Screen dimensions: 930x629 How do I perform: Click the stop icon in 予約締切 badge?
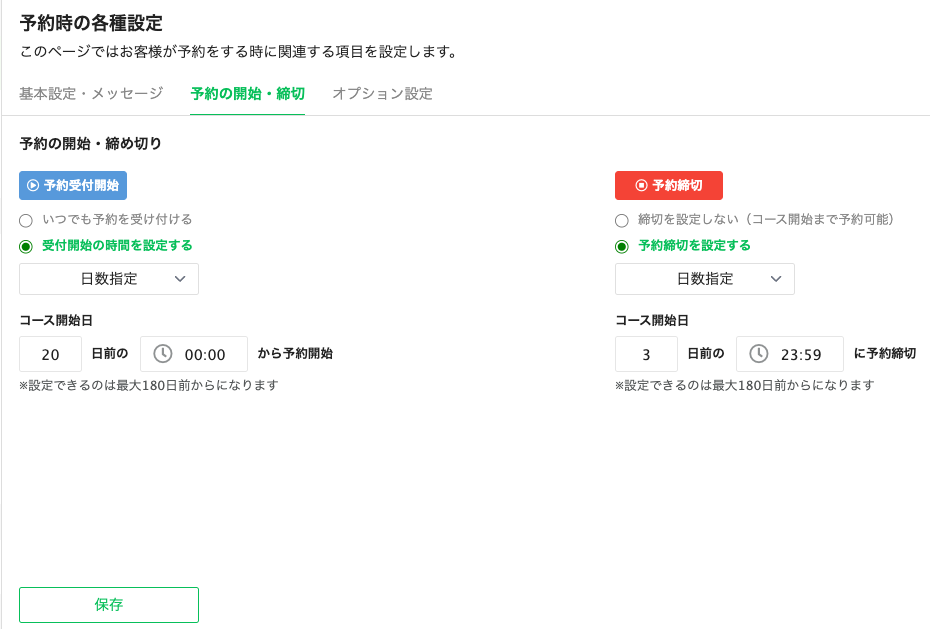(x=641, y=185)
